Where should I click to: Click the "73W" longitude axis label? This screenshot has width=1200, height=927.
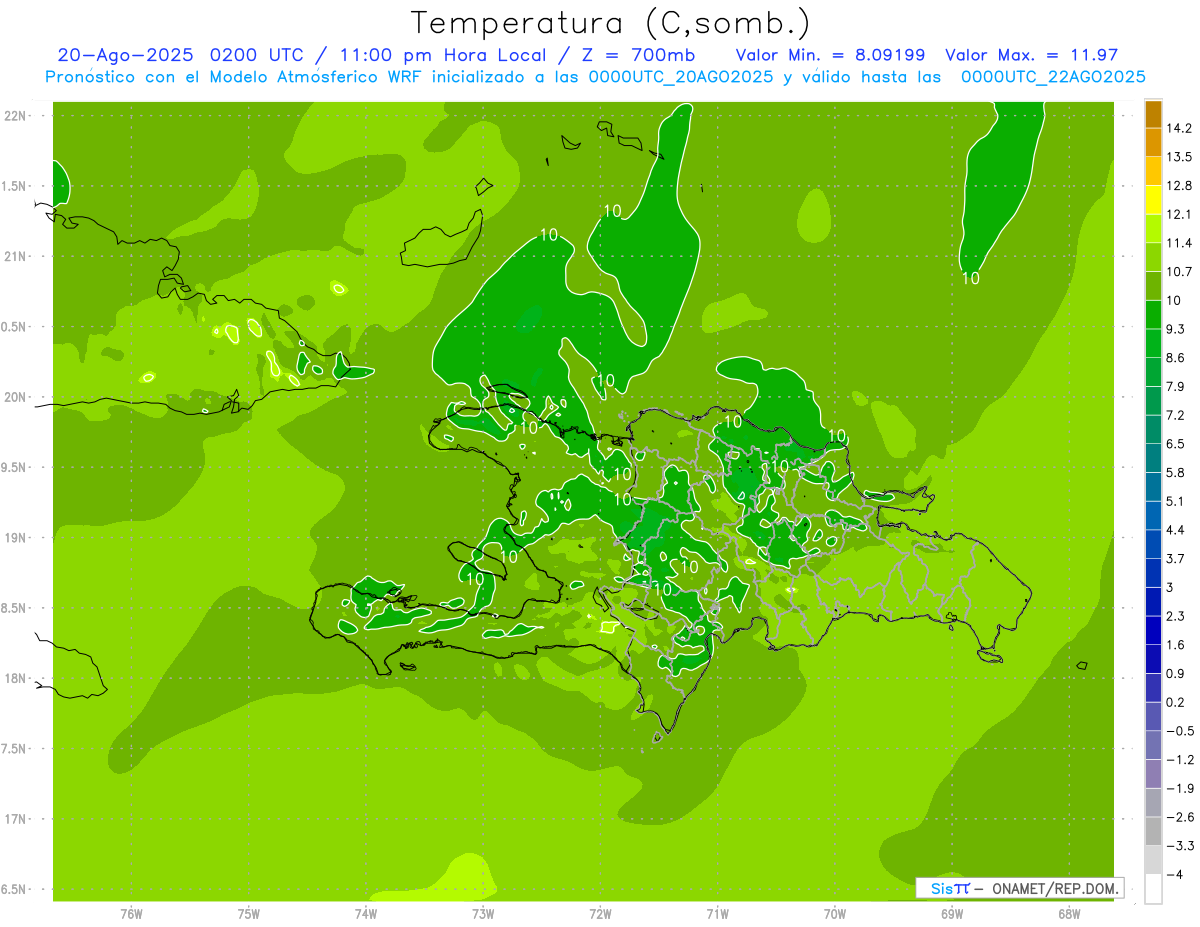(x=483, y=912)
